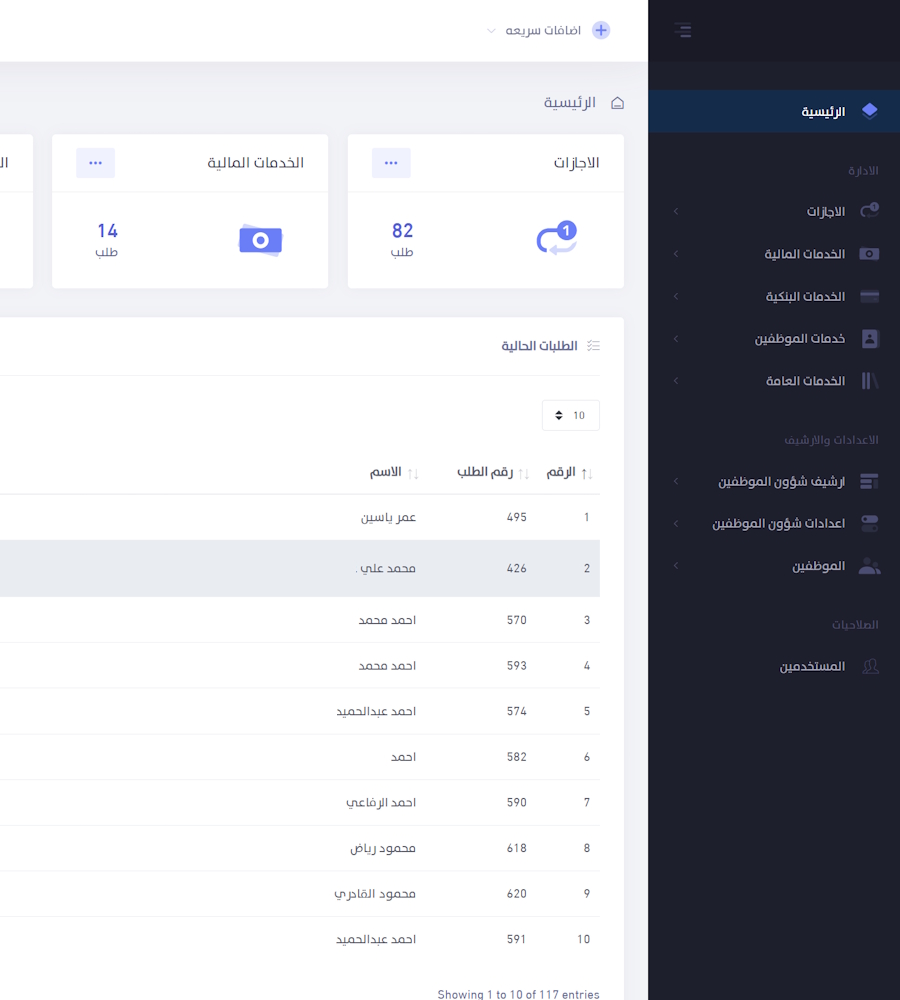Open المستخدمين menu item in sidebar

812,666
